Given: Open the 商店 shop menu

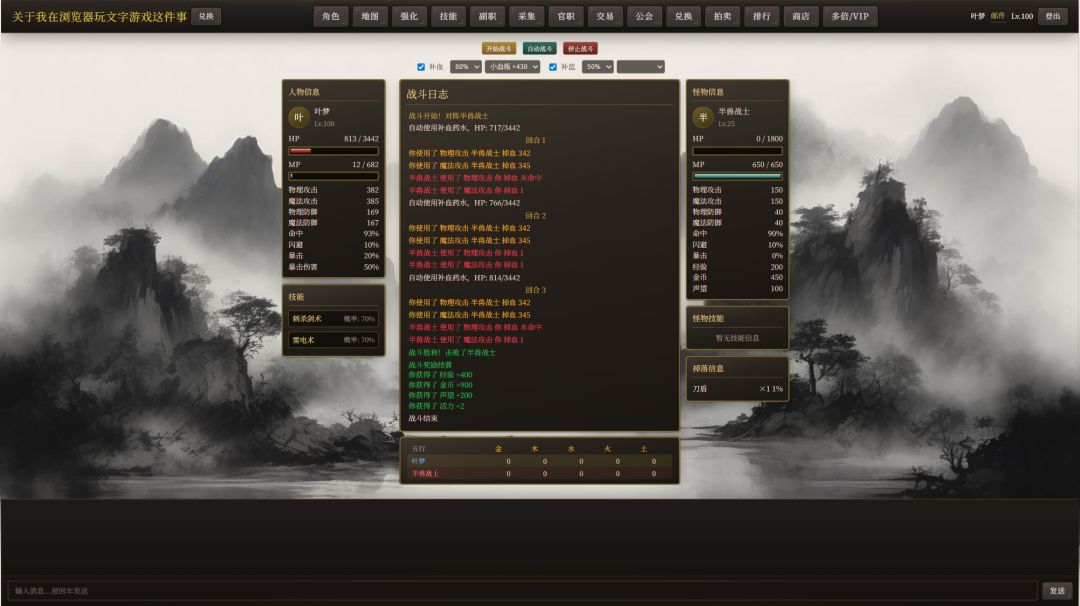Looking at the screenshot, I should [x=801, y=16].
